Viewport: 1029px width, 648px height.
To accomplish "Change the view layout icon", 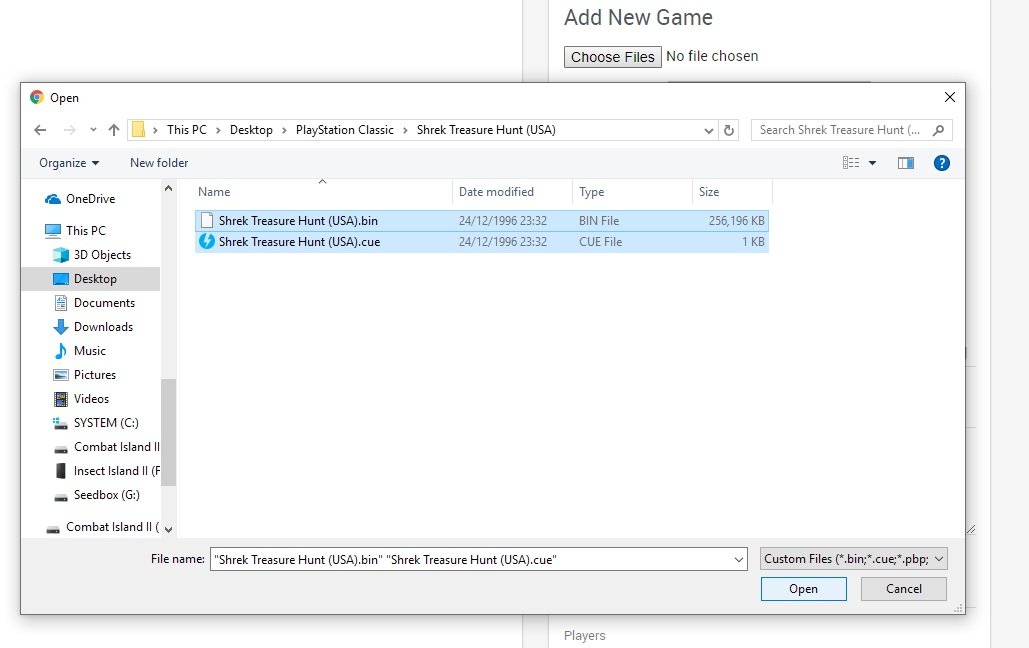I will tap(851, 163).
